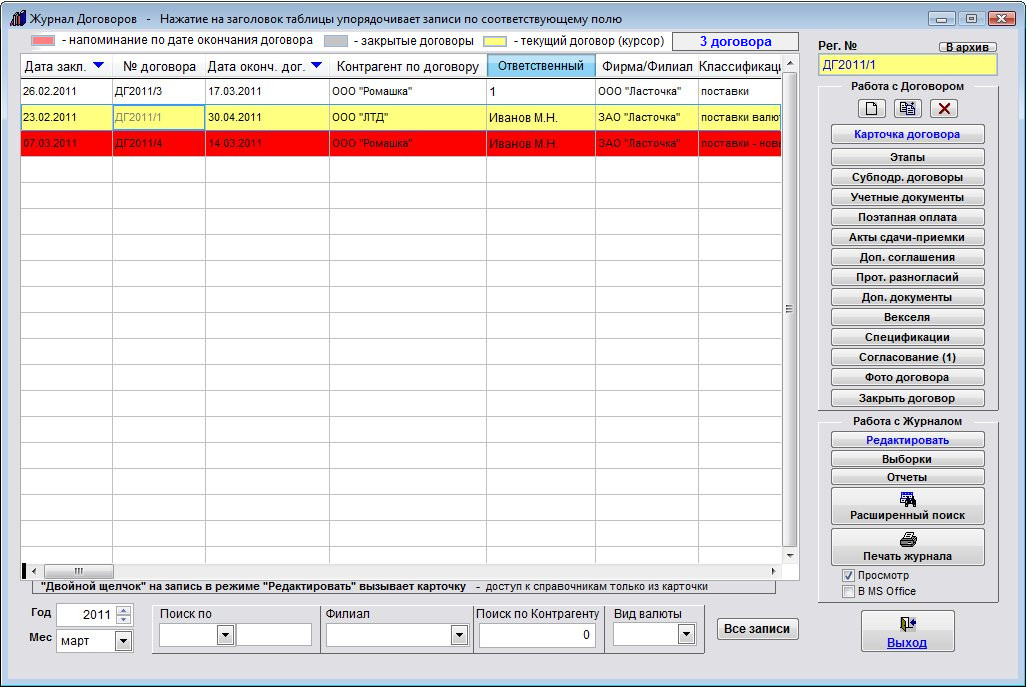Increase year with Год spinner up arrow
Screen dimensions: 1027x687
pos(124,610)
